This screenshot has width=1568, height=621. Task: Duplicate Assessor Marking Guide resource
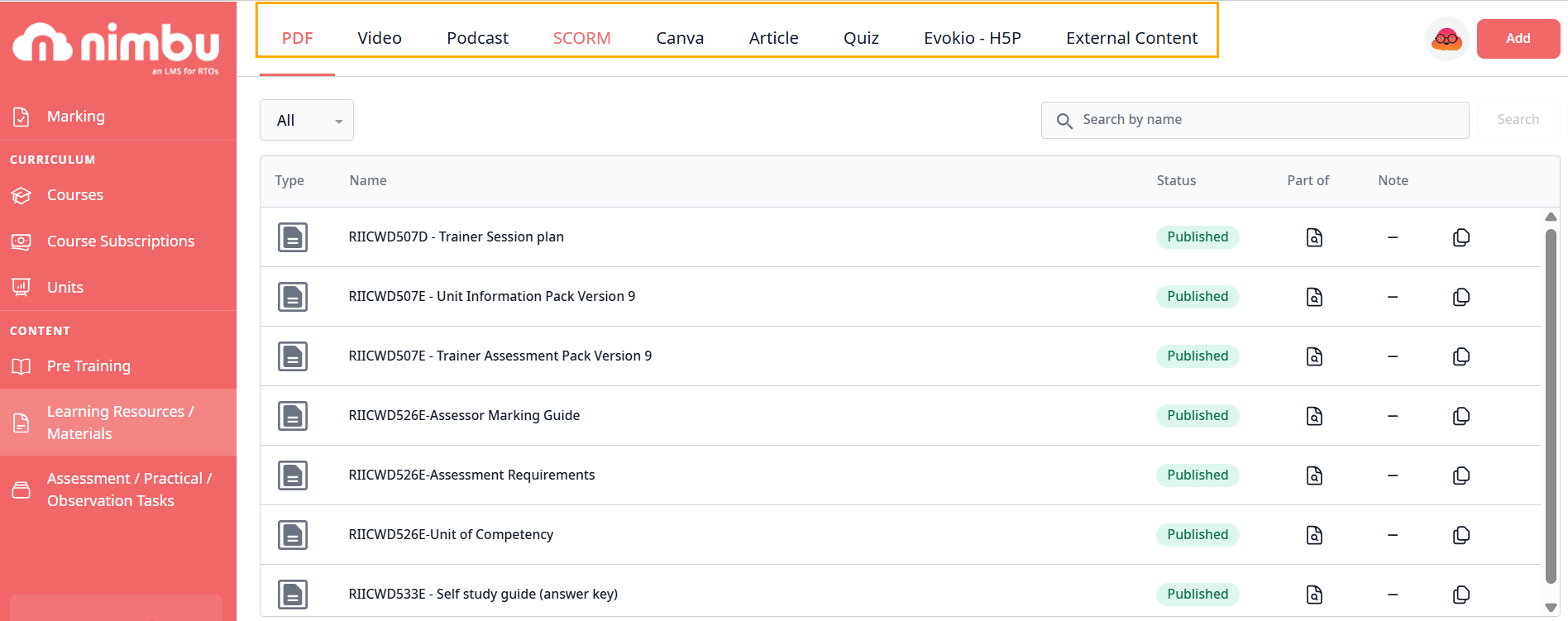(1461, 416)
